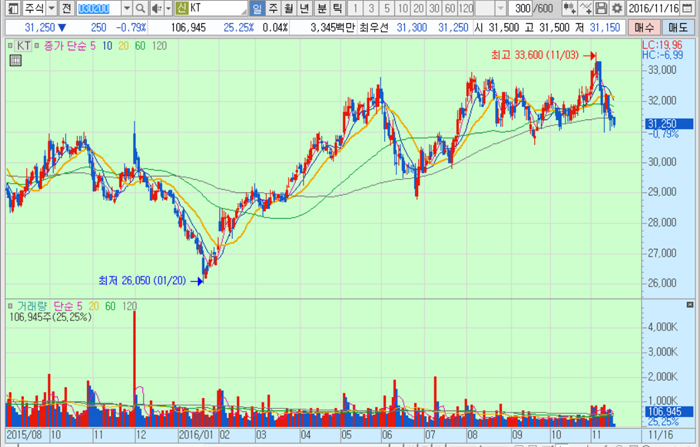
Task: Switch to monthly (월) period
Action: [289, 8]
